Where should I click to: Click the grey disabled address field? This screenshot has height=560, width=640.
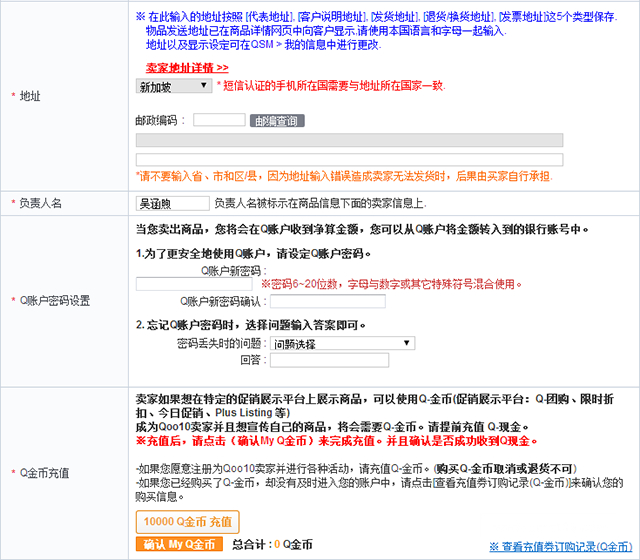348,140
